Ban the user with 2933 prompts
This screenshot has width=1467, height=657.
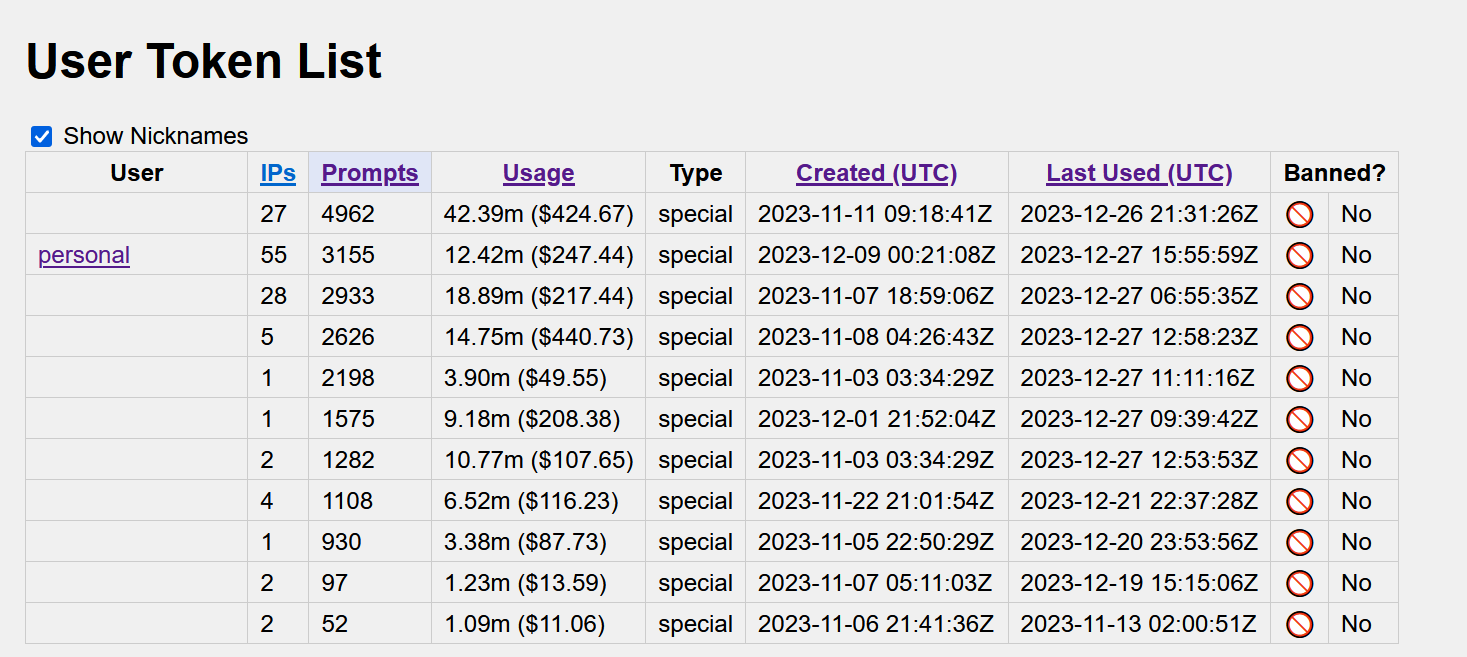click(1299, 296)
